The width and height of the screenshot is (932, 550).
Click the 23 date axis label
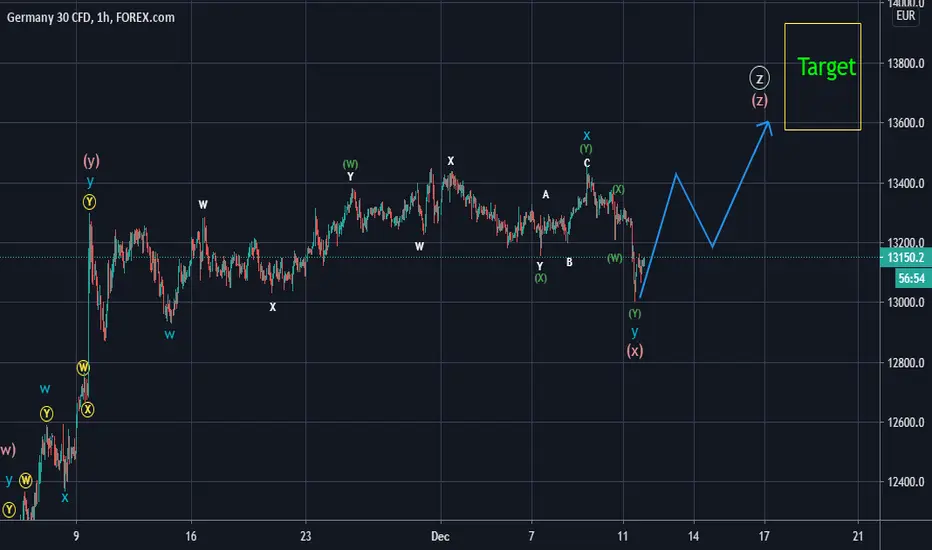point(306,536)
